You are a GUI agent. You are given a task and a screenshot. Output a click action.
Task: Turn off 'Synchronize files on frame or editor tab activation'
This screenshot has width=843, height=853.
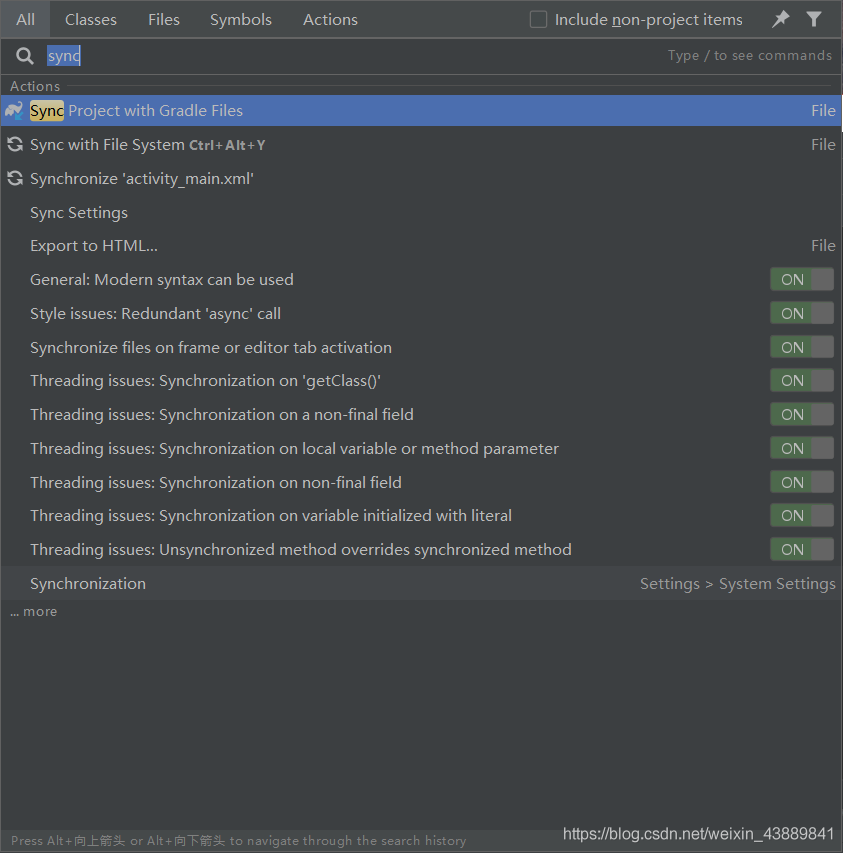pyautogui.click(x=802, y=347)
